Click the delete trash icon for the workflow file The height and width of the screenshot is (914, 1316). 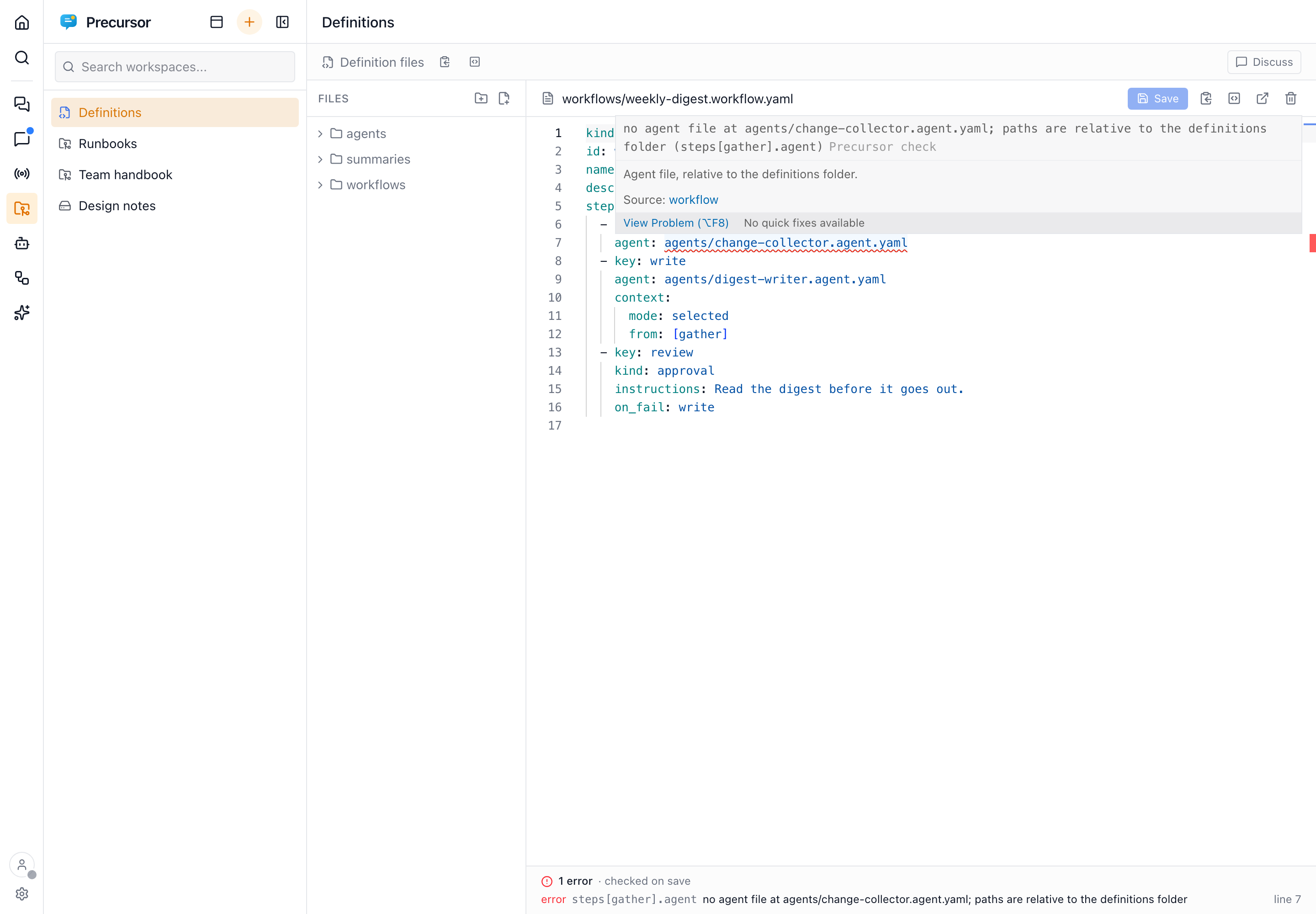[1291, 99]
